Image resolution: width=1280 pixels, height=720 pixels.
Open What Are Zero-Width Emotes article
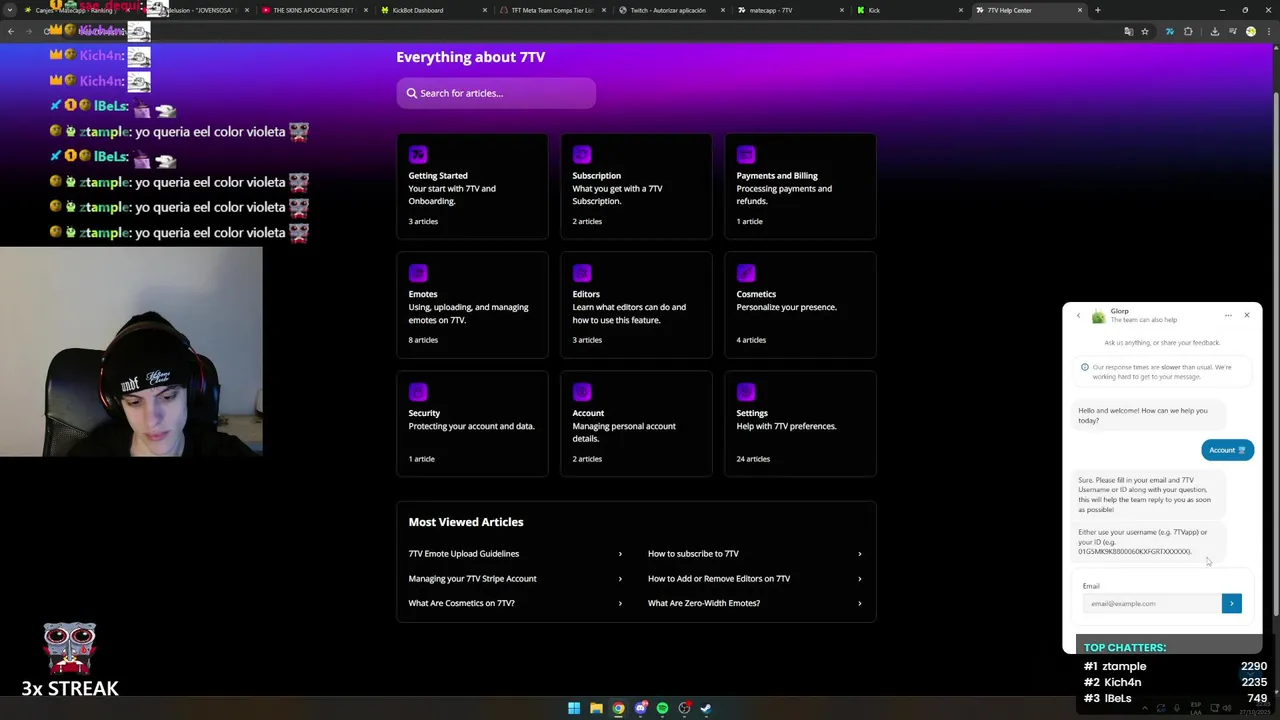coord(704,603)
